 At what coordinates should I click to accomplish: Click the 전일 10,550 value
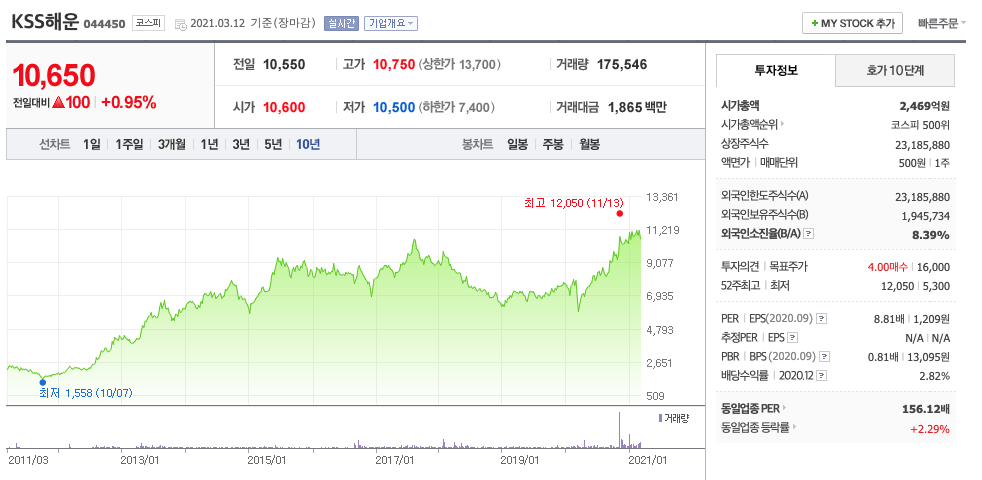pos(284,65)
